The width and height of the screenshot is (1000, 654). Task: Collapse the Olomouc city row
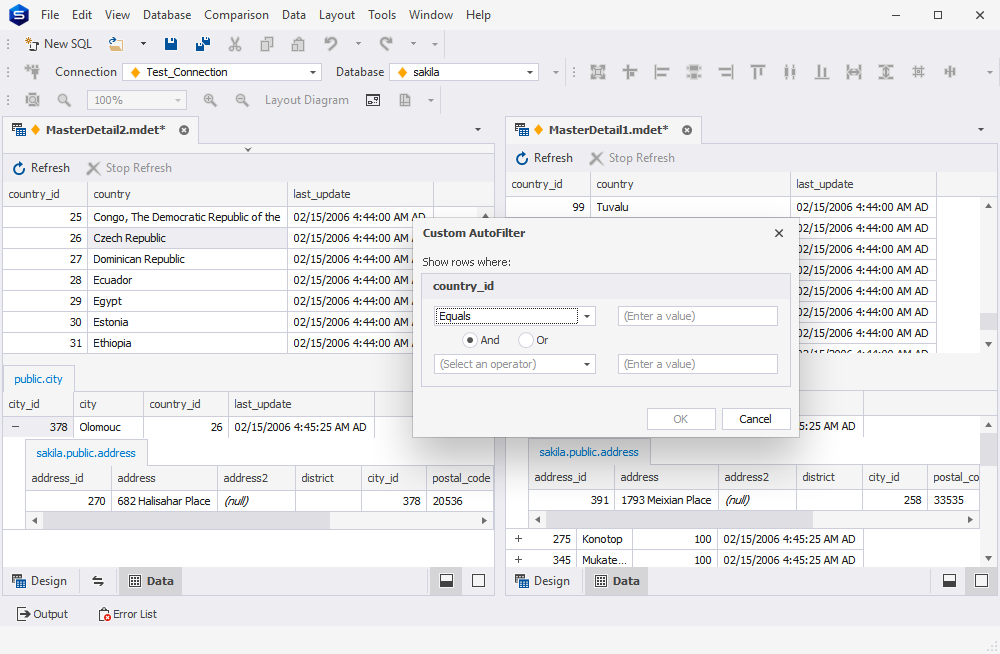pyautogui.click(x=15, y=427)
